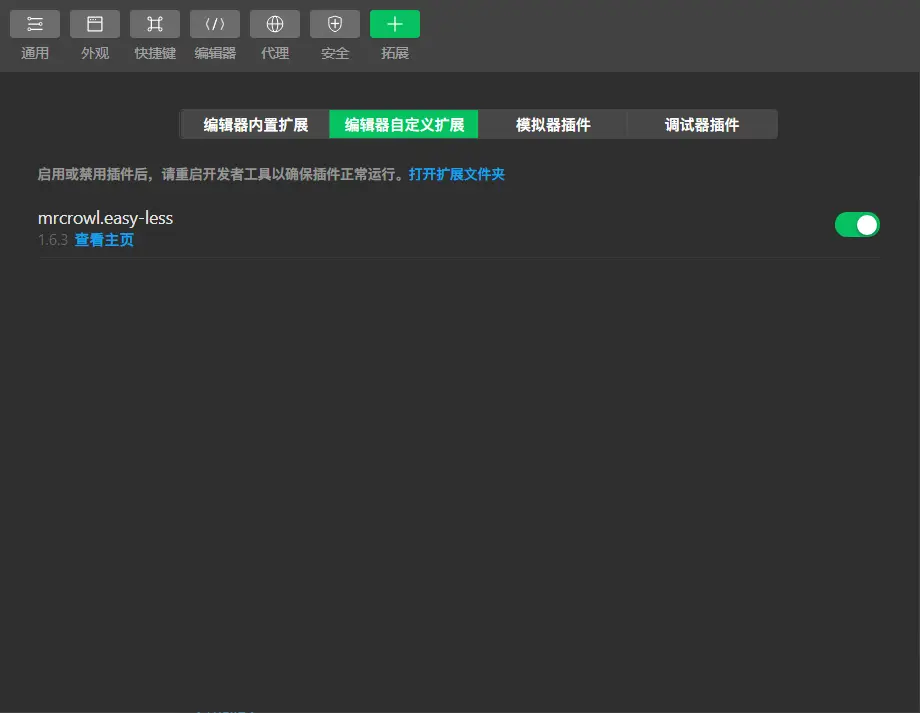Click the green 拓展 plus icon
The height and width of the screenshot is (713, 920).
pyautogui.click(x=395, y=24)
